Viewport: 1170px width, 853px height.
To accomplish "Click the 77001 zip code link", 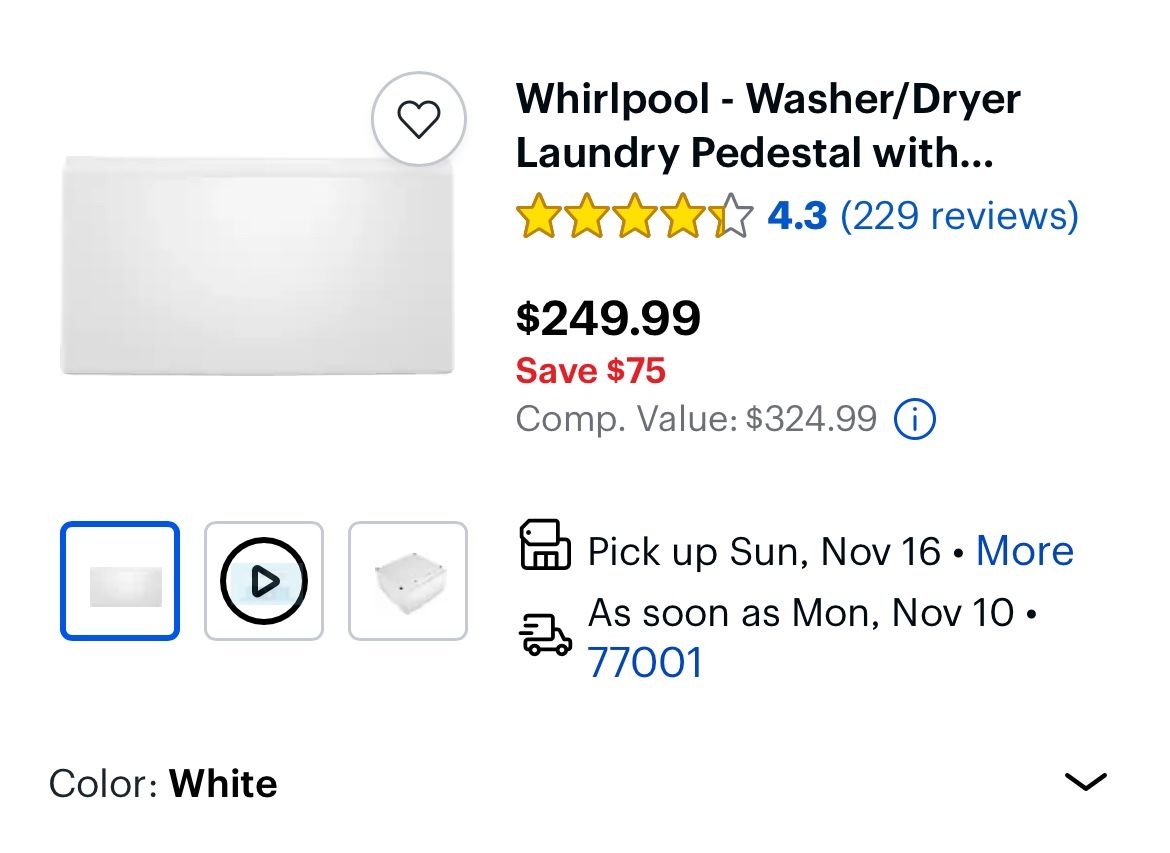I will [646, 661].
